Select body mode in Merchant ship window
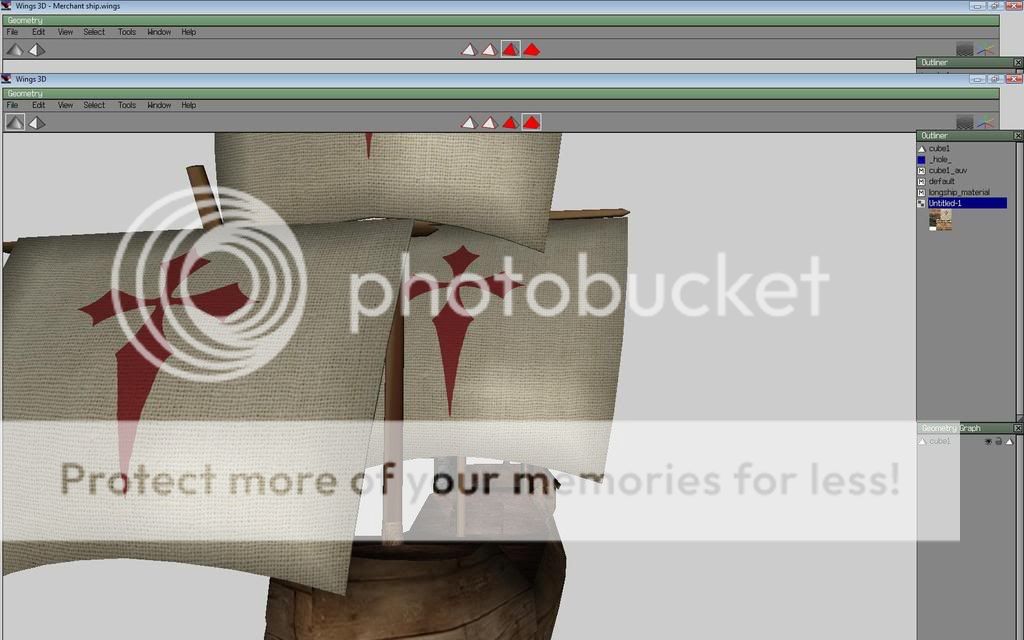Image resolution: width=1024 pixels, height=640 pixels. (531, 49)
